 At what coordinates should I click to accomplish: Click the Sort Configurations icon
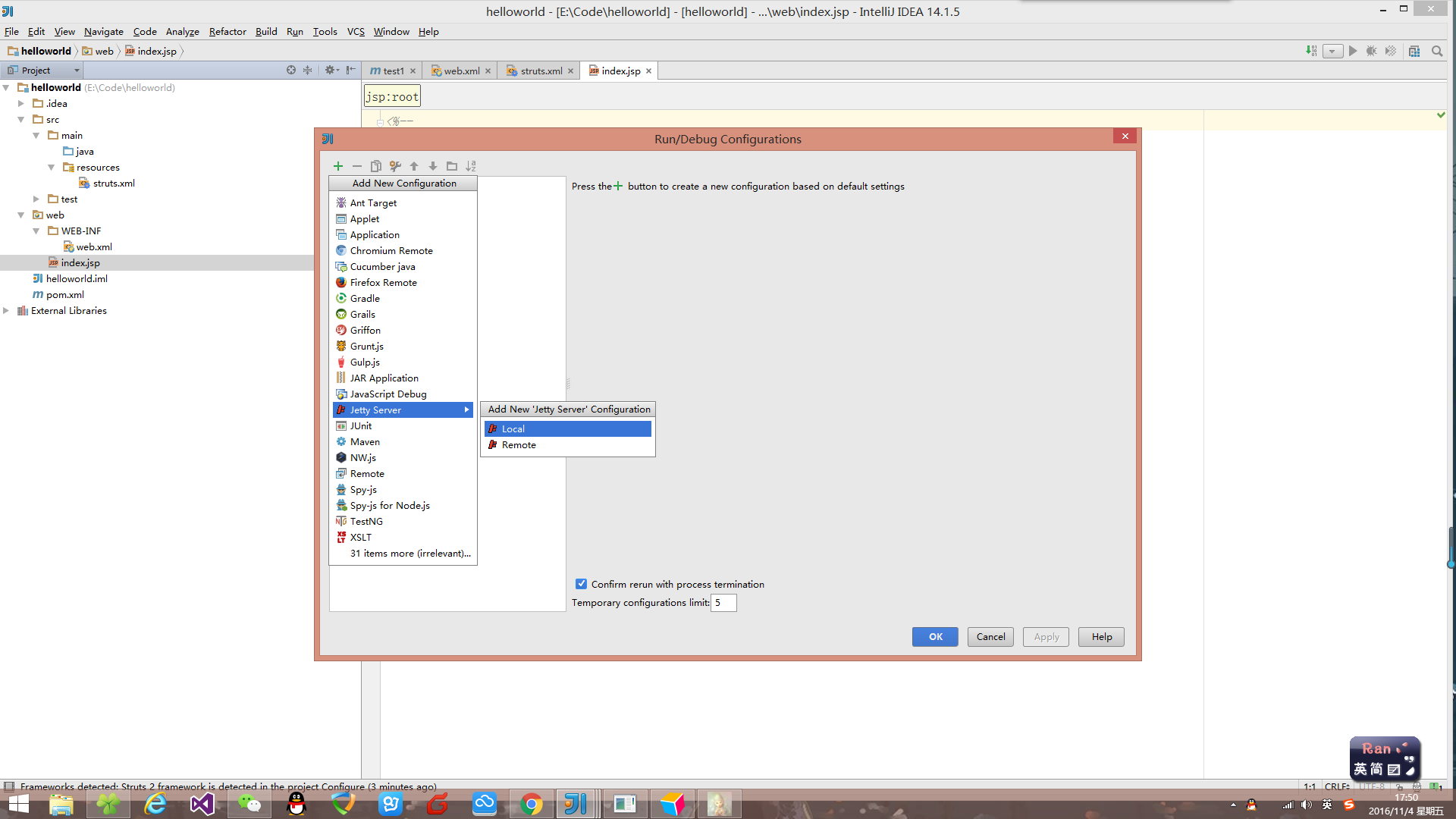tap(471, 166)
